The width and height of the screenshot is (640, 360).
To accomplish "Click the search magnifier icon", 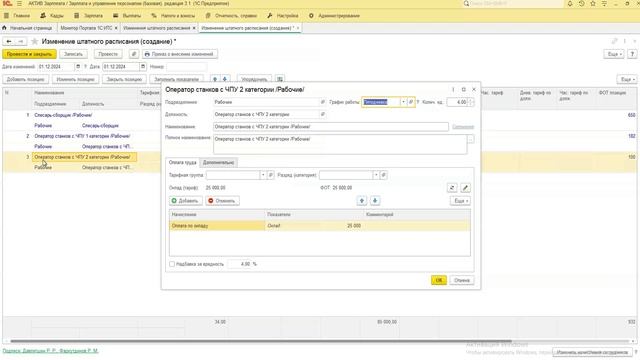I will click(467, 4).
